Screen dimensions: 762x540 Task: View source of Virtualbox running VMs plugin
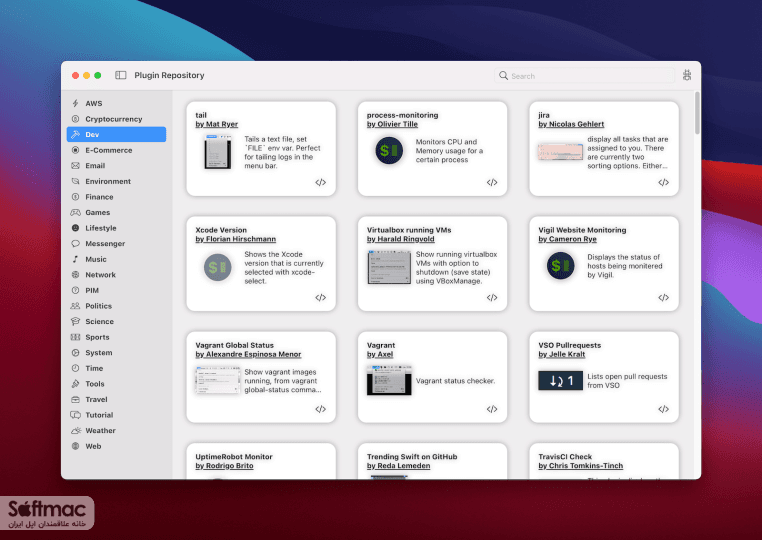click(492, 297)
